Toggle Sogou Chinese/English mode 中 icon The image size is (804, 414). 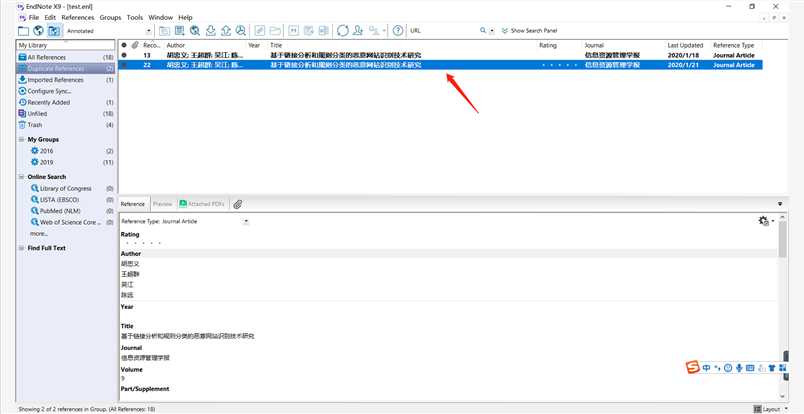(x=707, y=368)
